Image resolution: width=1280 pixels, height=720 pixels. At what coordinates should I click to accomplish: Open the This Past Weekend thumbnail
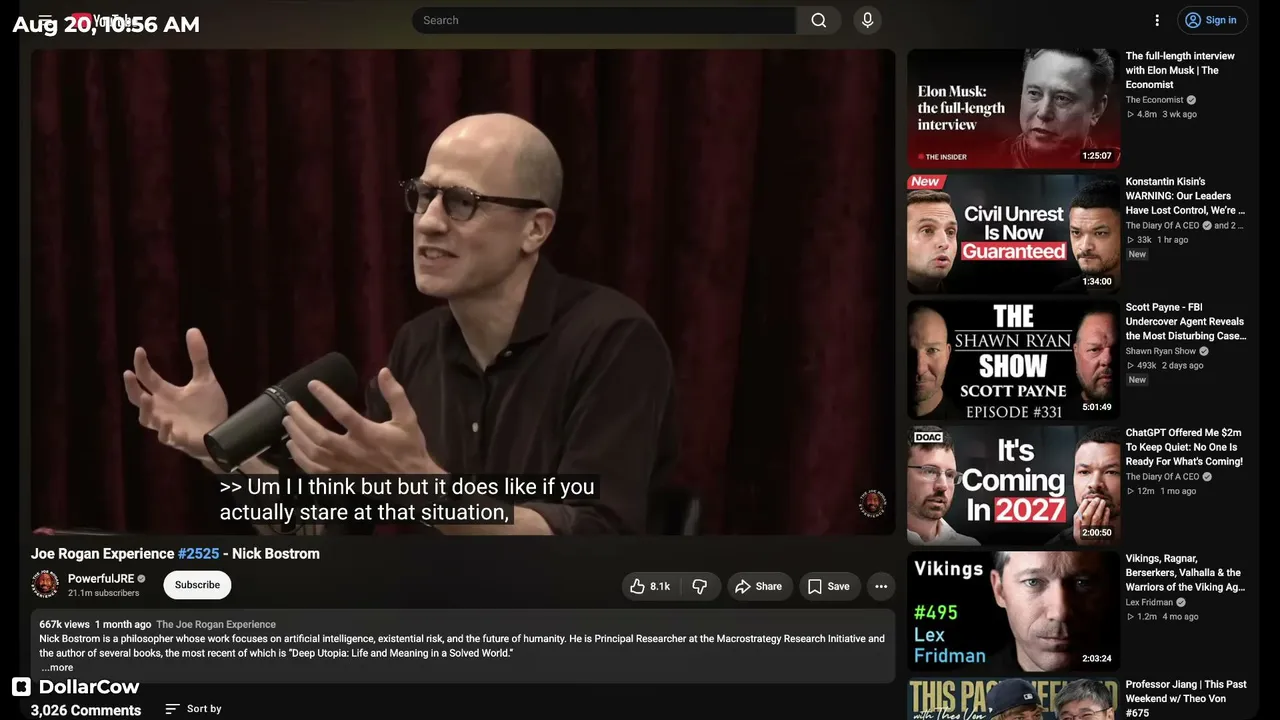point(1014,699)
